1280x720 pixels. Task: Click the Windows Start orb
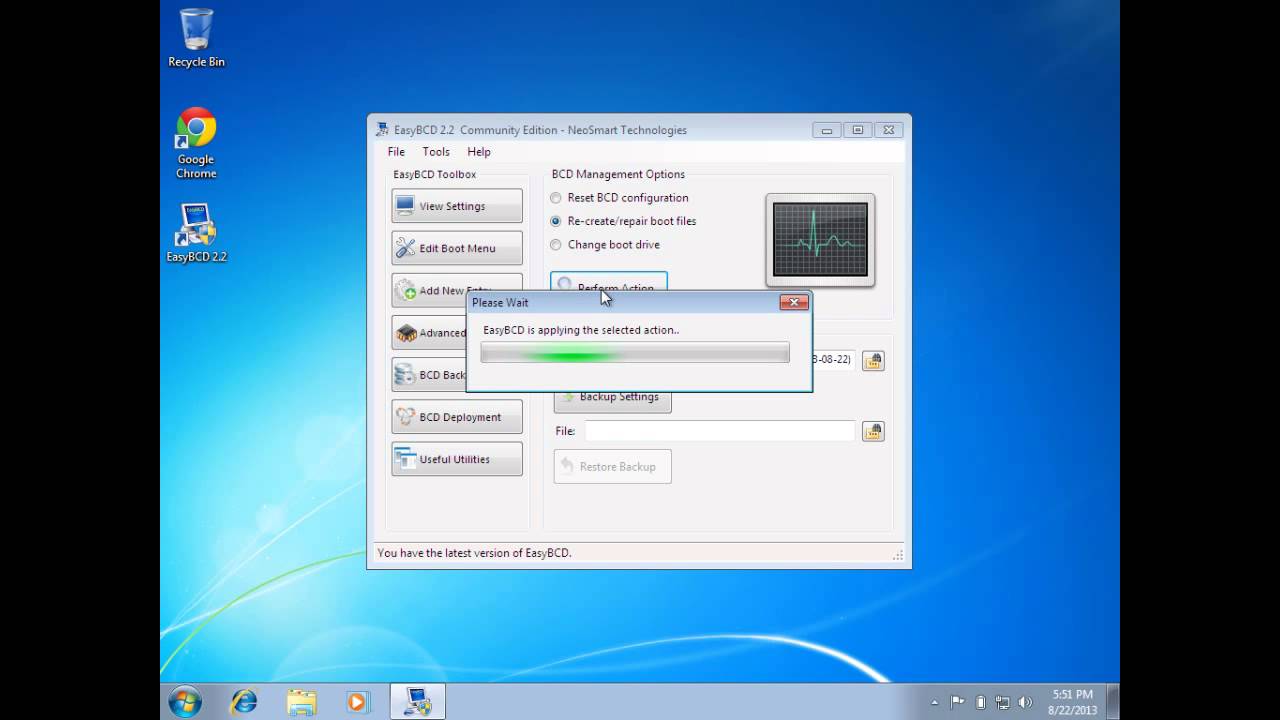tap(185, 701)
